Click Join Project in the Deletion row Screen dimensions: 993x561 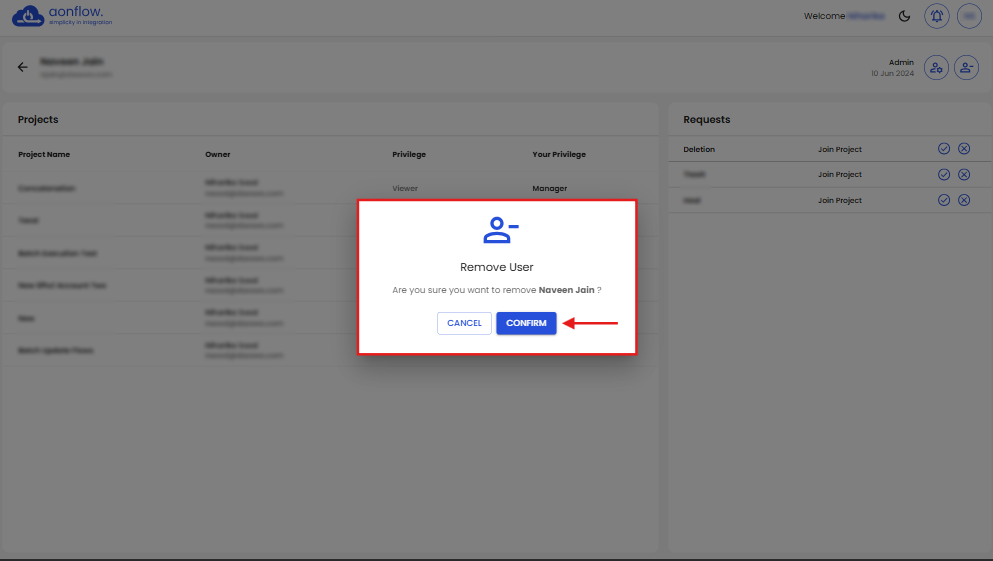coord(839,149)
